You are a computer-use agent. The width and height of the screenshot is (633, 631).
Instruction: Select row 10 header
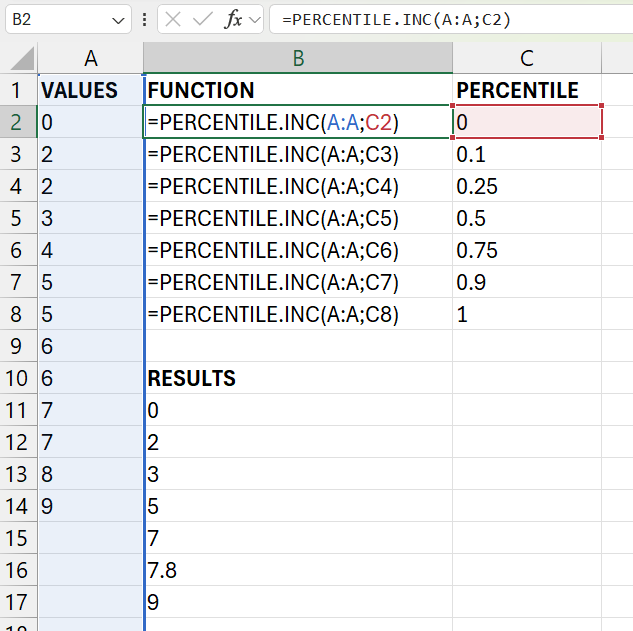[18, 378]
